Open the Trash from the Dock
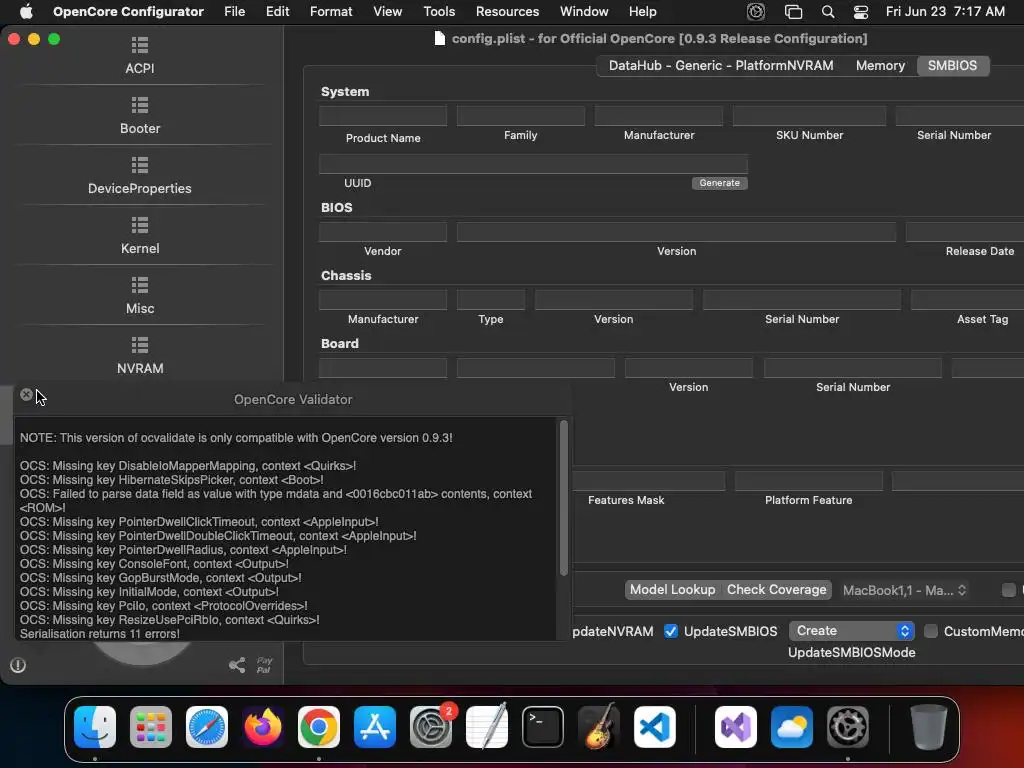The width and height of the screenshot is (1024, 768). 929,726
